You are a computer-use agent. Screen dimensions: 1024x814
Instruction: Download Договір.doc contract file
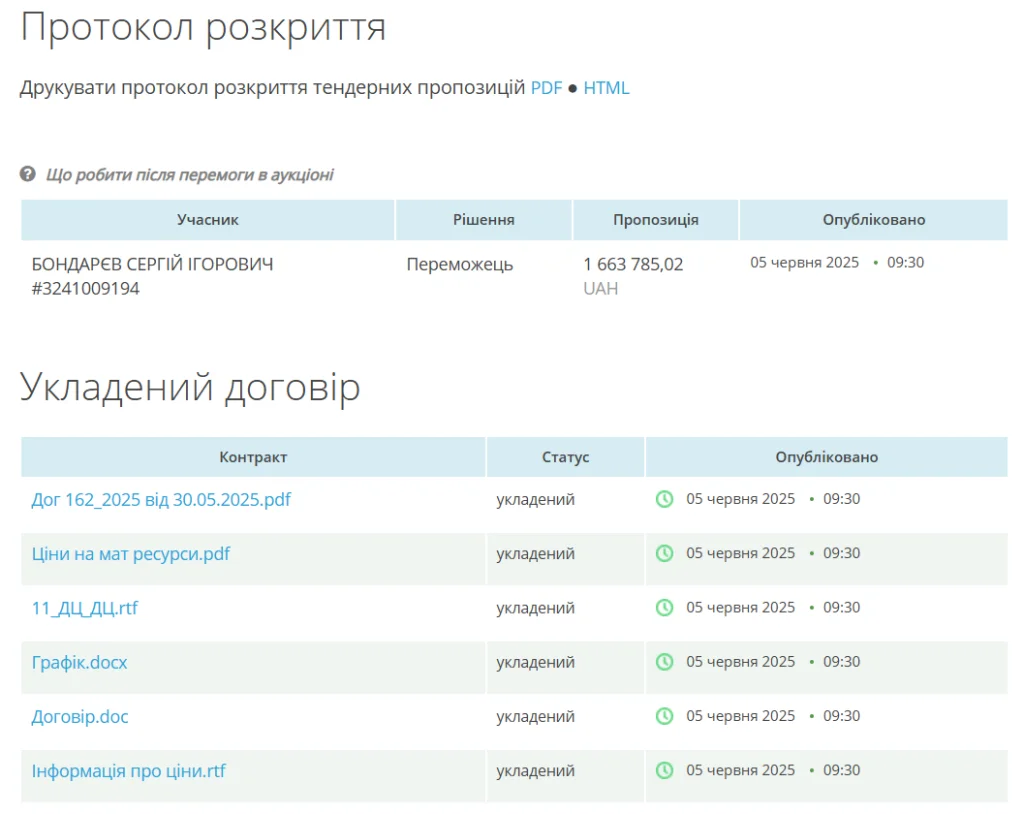pyautogui.click(x=80, y=716)
